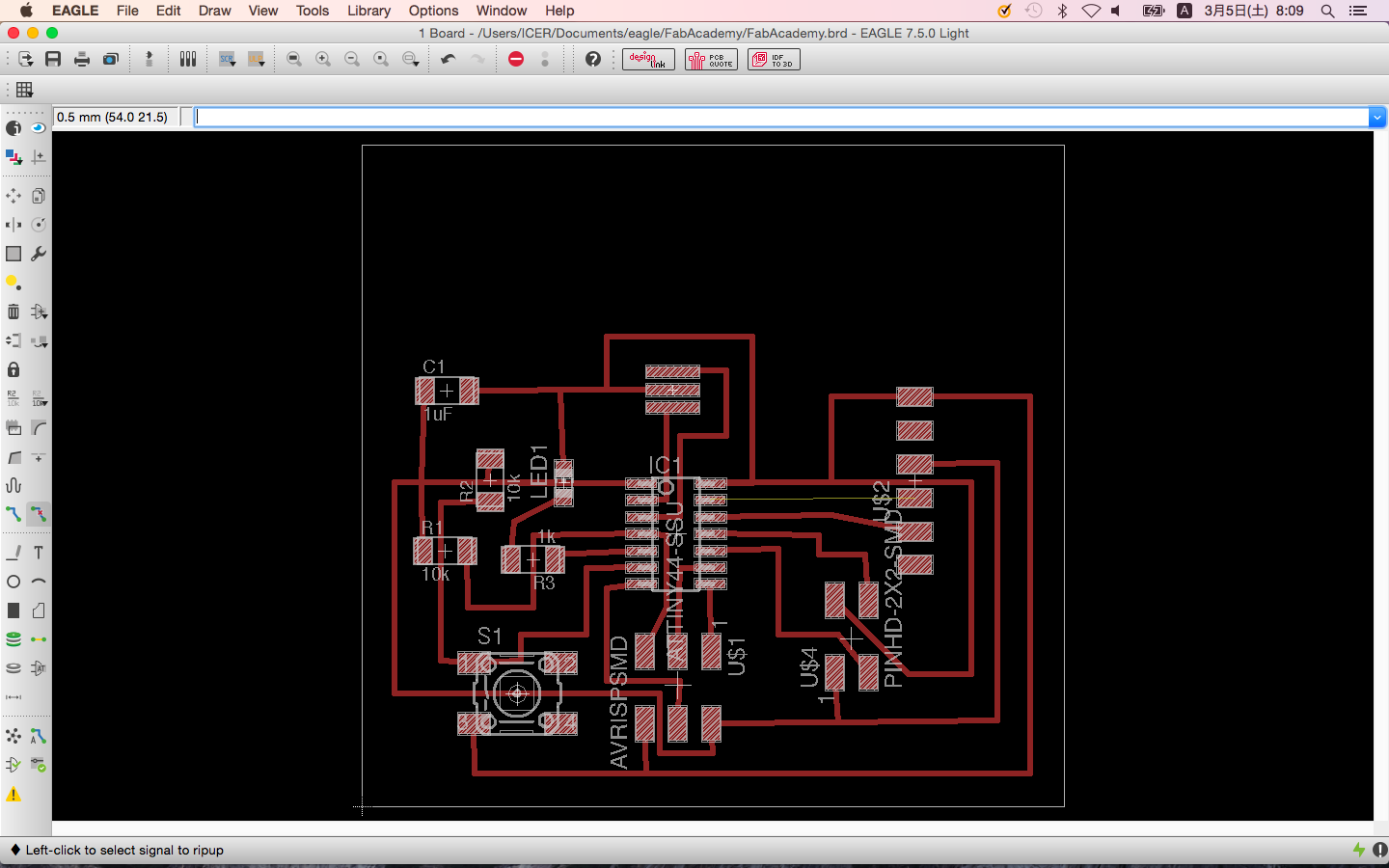Viewport: 1389px width, 868px height.
Task: Open the SCR script dropdown button
Action: tap(228, 59)
